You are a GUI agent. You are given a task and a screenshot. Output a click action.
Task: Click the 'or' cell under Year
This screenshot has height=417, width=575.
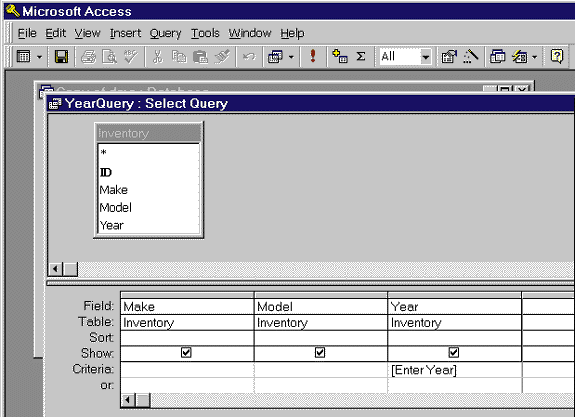[455, 385]
